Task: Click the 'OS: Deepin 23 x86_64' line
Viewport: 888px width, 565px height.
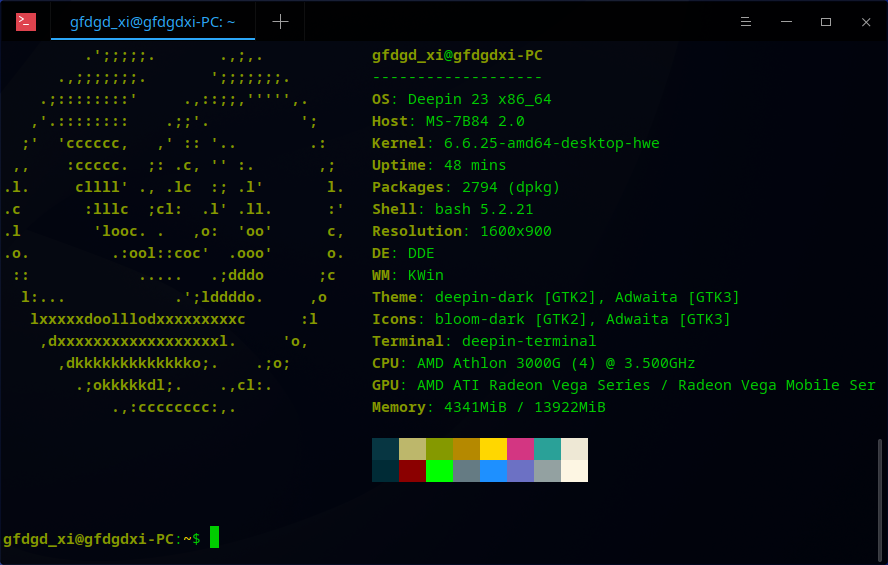Action: click(462, 99)
